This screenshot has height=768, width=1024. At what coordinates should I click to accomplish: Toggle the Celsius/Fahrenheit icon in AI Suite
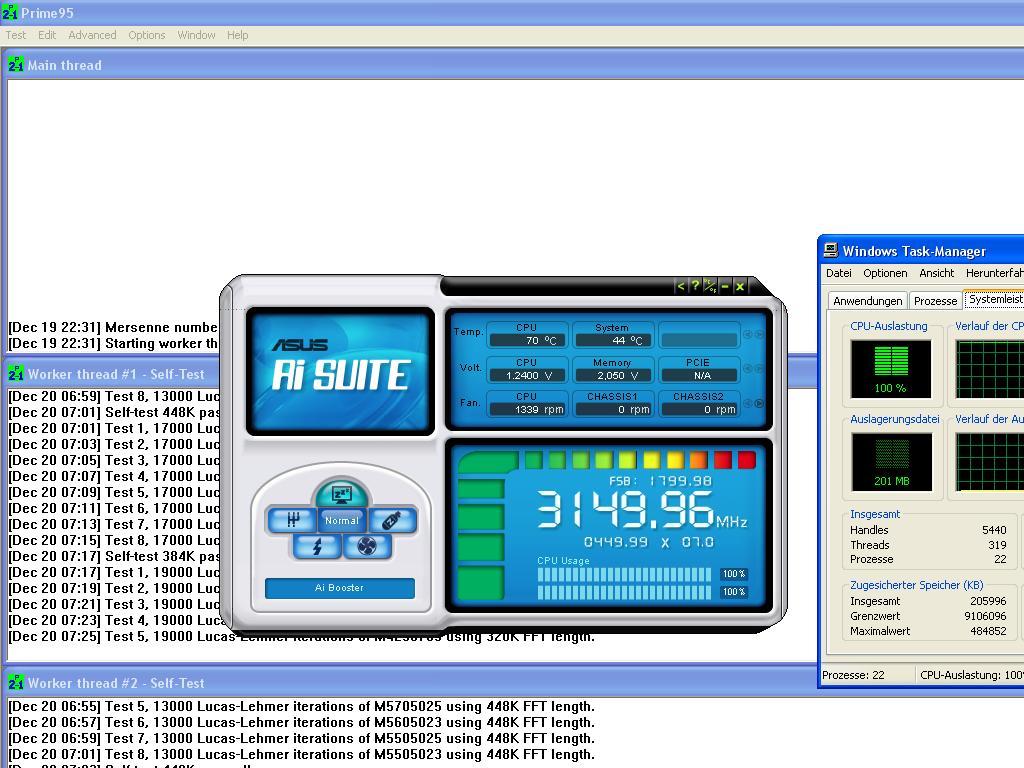pyautogui.click(x=710, y=286)
